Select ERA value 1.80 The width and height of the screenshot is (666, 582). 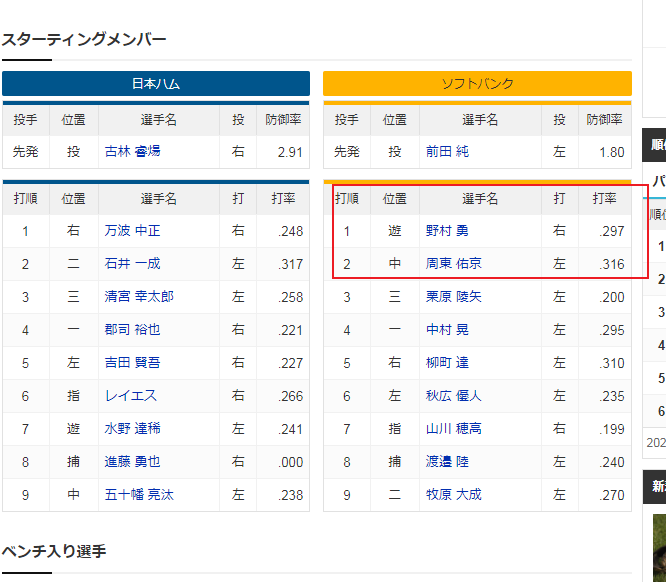point(612,152)
